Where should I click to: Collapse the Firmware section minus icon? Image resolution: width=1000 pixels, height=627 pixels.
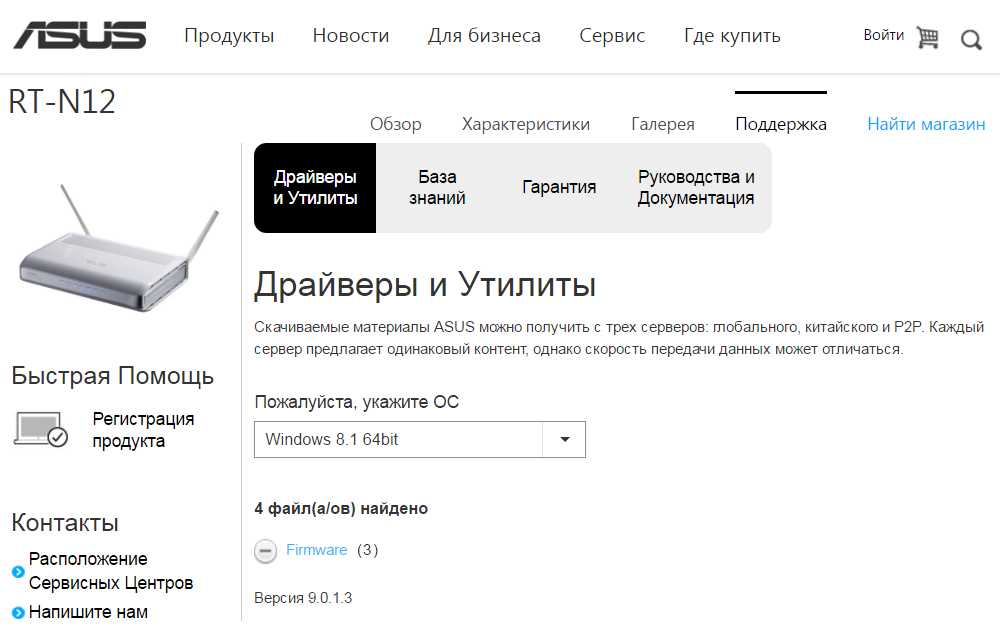[x=265, y=551]
